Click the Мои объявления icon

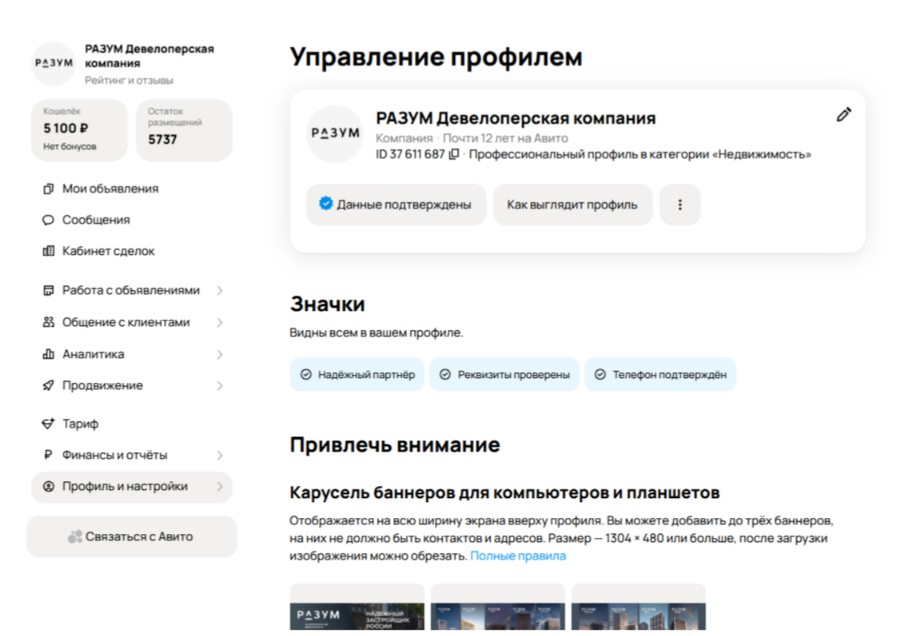pos(48,189)
